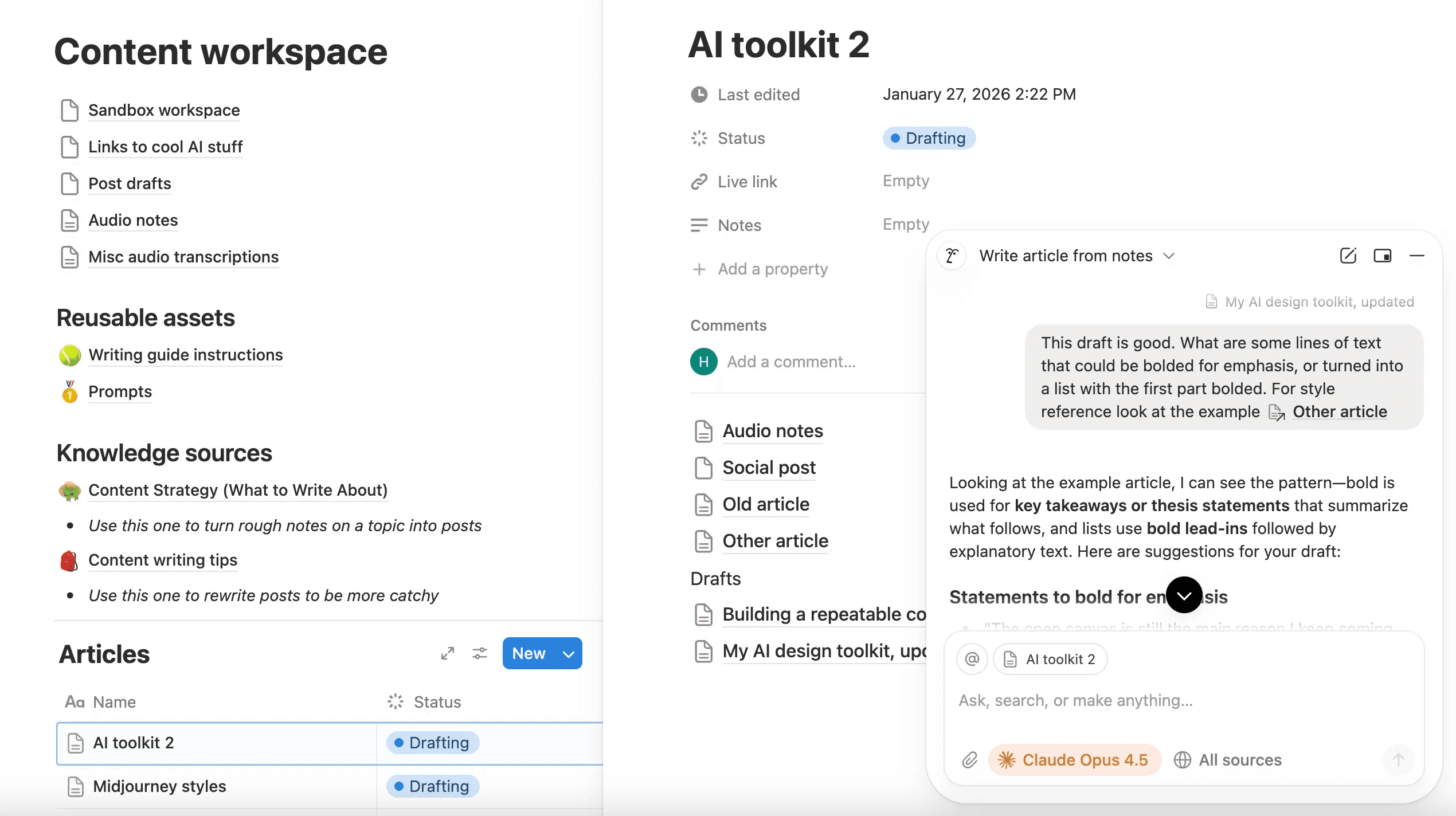Click the Articles expand full-page arrows icon

(448, 653)
